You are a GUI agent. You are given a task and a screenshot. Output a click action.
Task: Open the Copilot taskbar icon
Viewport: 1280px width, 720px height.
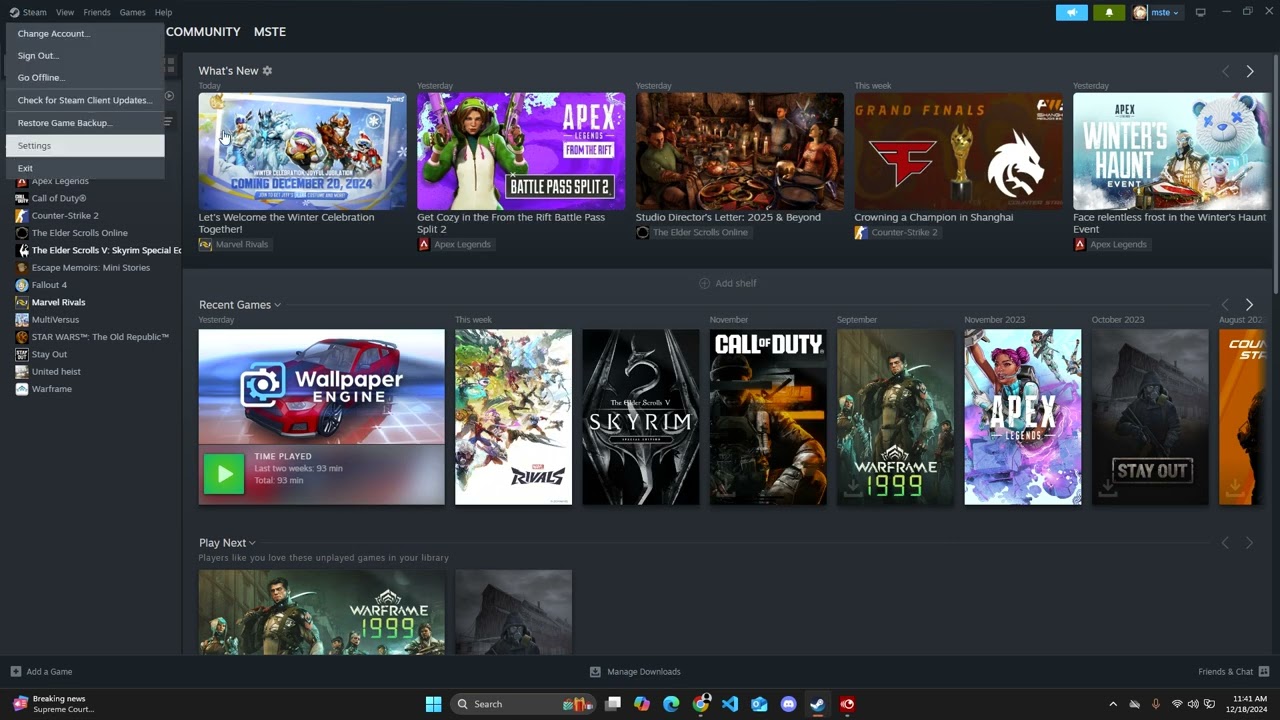point(642,704)
